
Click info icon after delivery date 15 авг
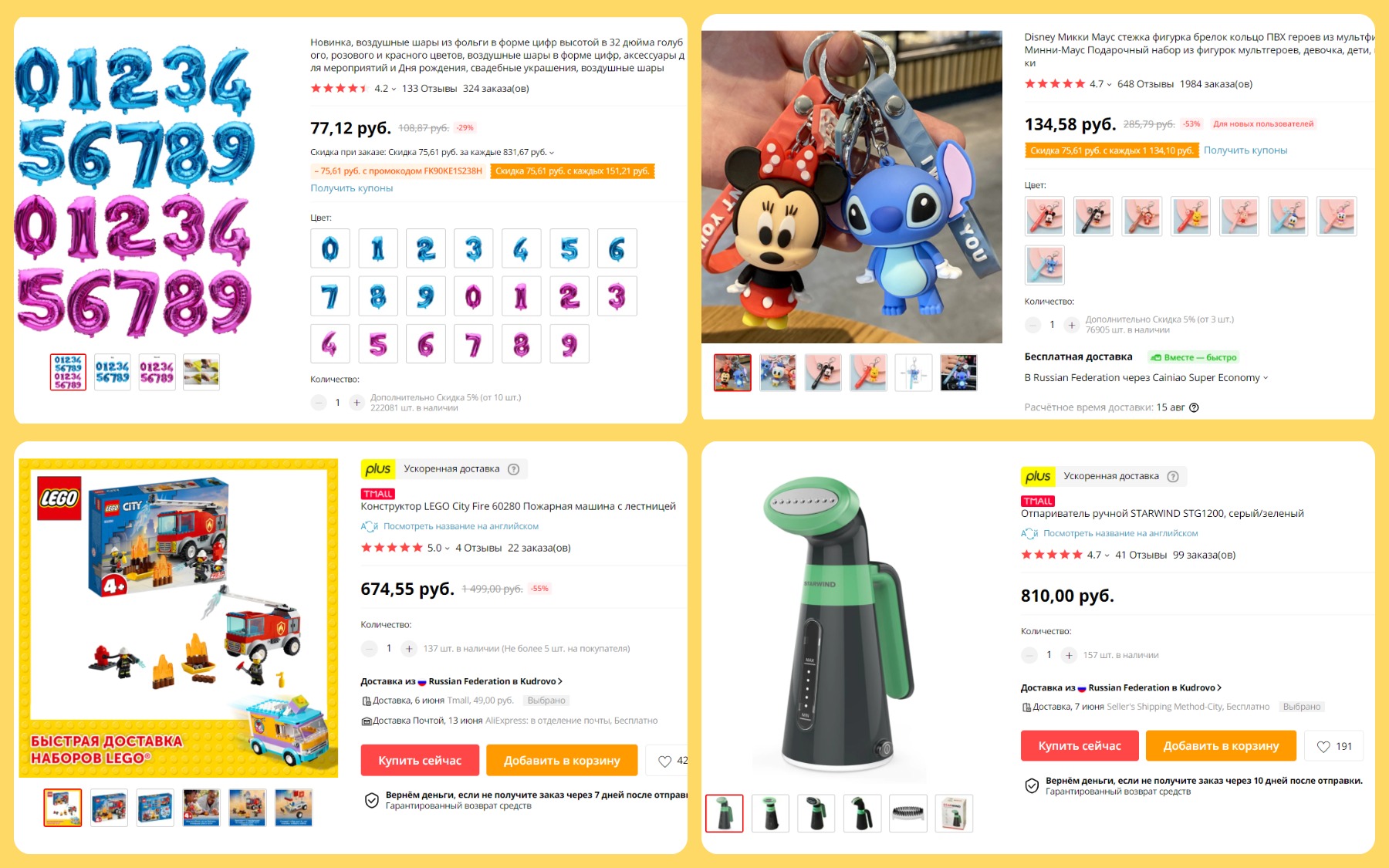point(1194,407)
